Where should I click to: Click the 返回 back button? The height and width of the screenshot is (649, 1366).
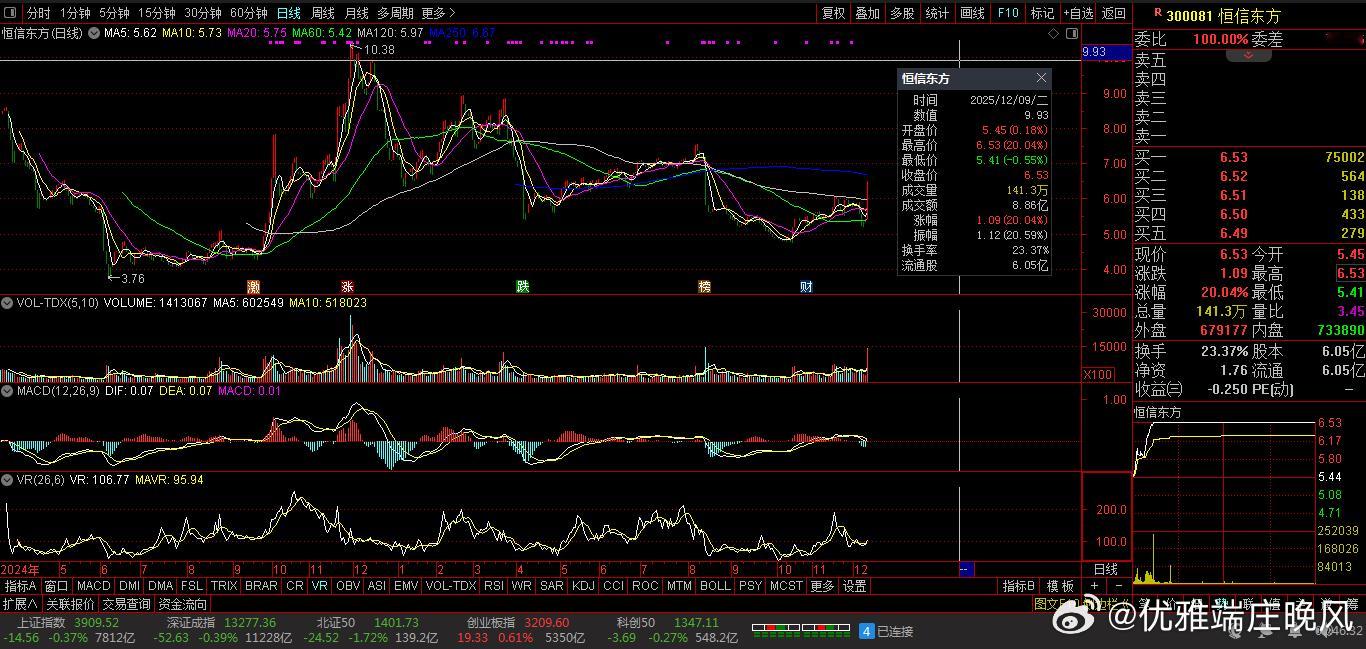click(x=1113, y=13)
